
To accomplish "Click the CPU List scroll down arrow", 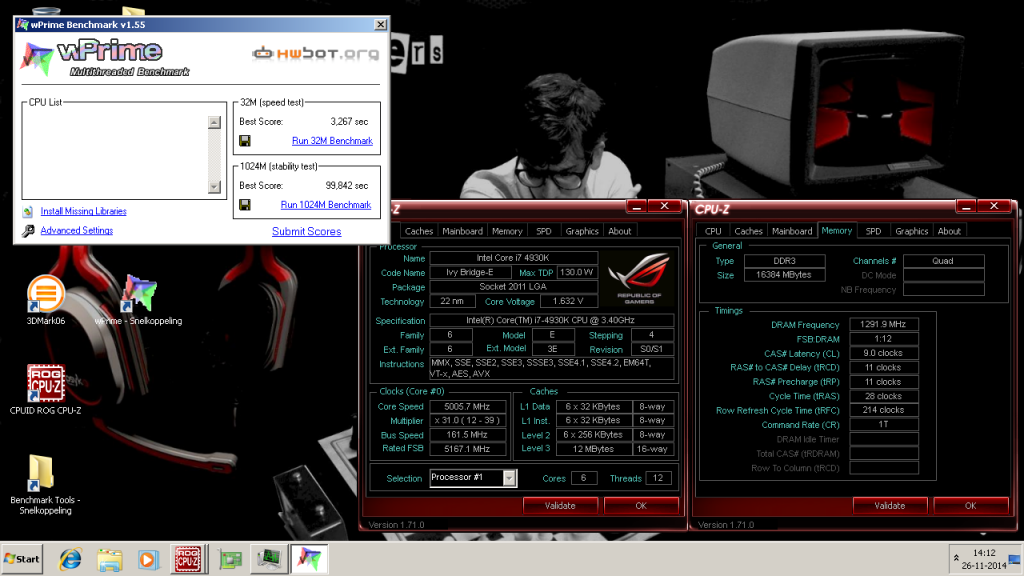I will (214, 187).
